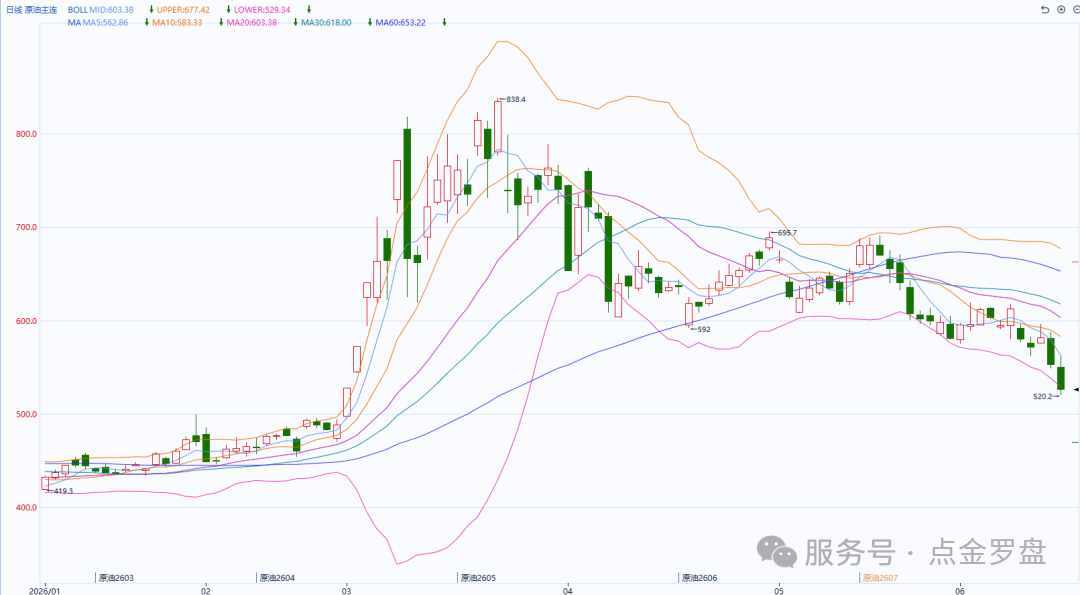Click the 02 month axis label
1080x595 pixels.
pos(205,591)
